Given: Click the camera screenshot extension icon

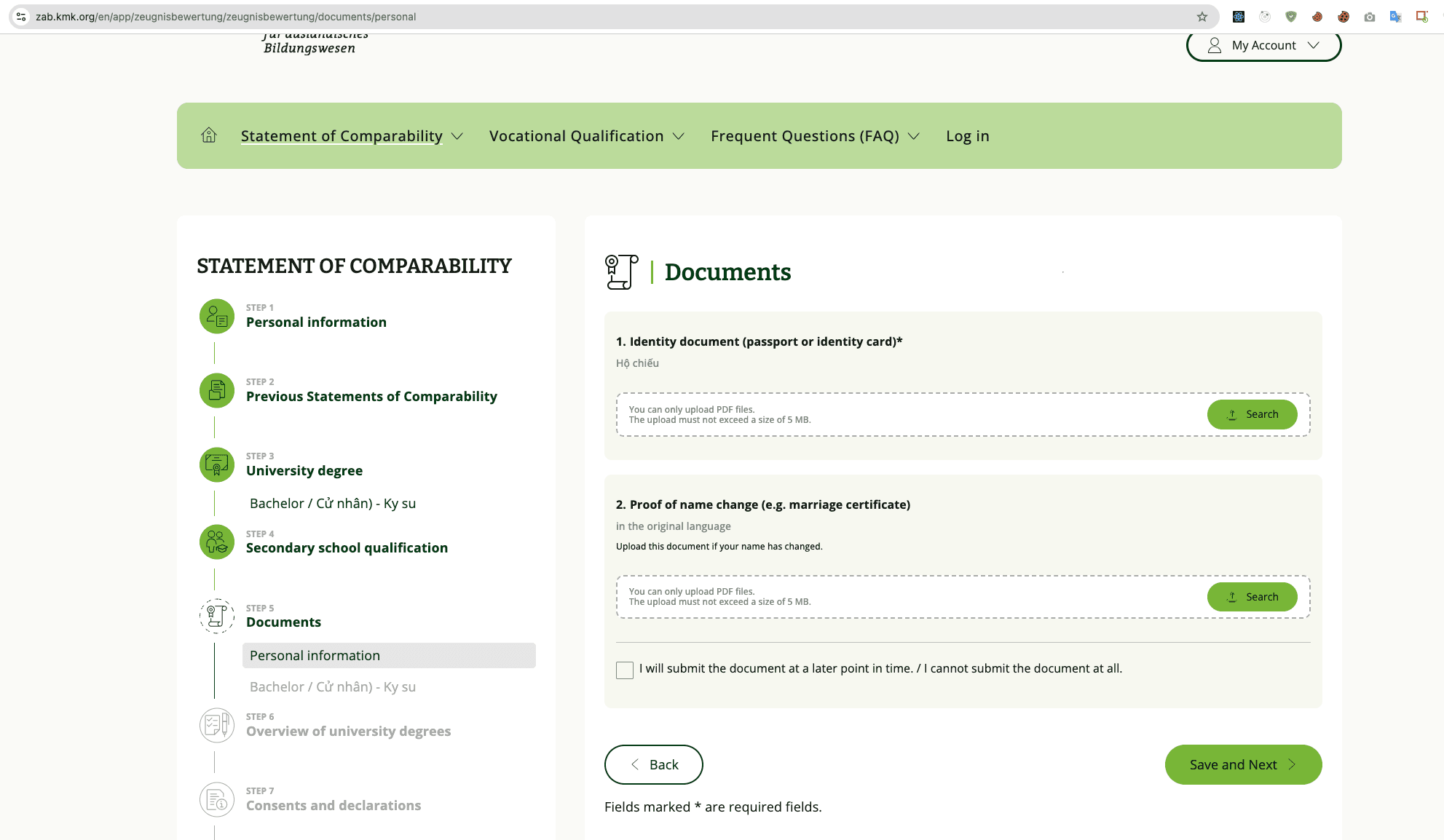Looking at the screenshot, I should [x=1370, y=16].
